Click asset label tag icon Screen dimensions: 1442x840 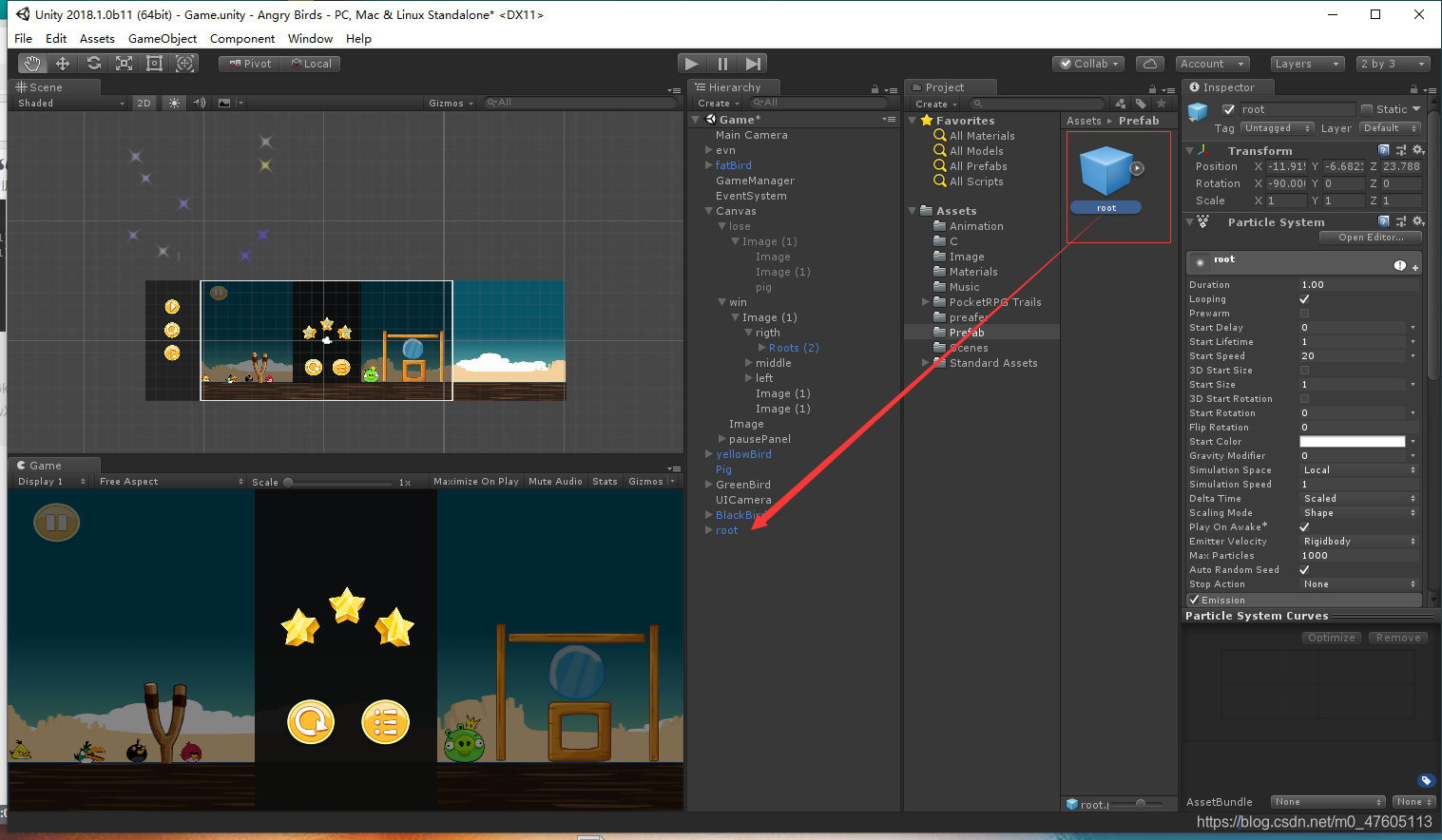[1425, 781]
